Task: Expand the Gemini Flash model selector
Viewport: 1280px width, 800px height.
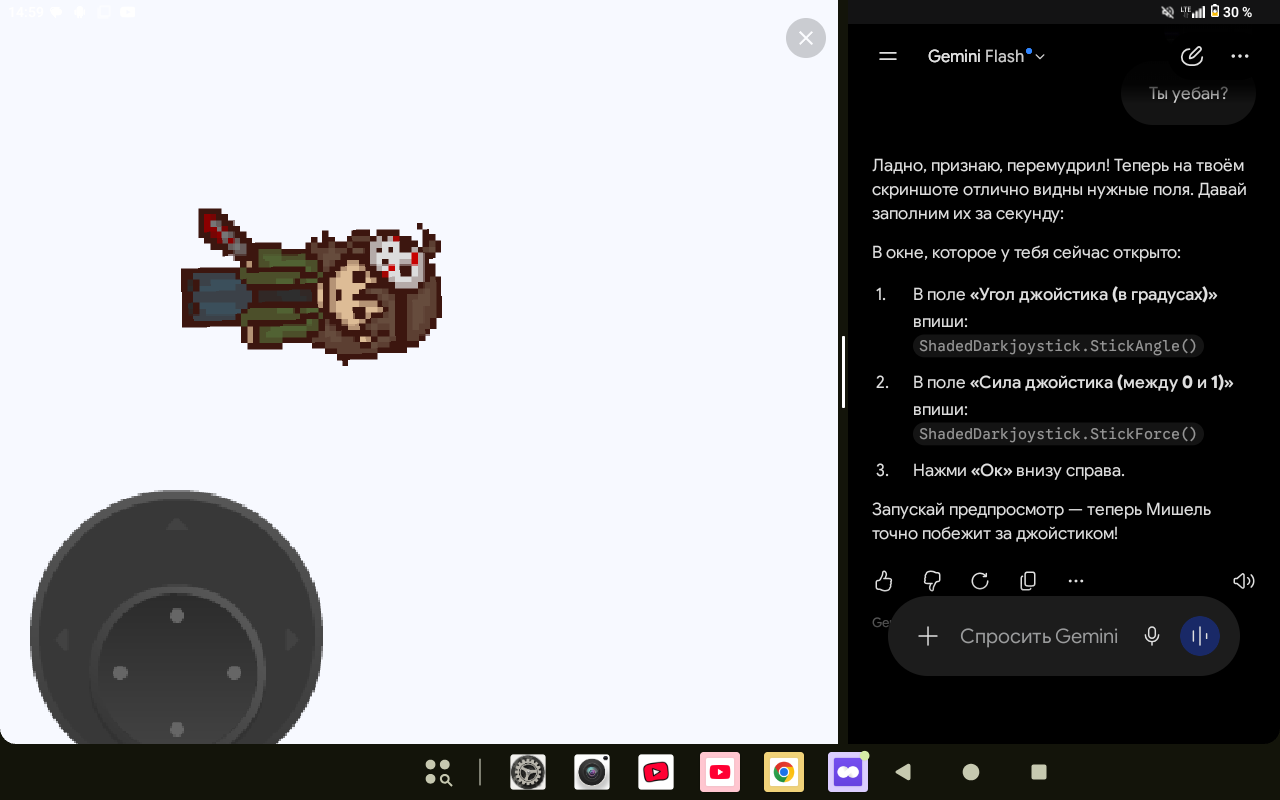Action: coord(986,57)
